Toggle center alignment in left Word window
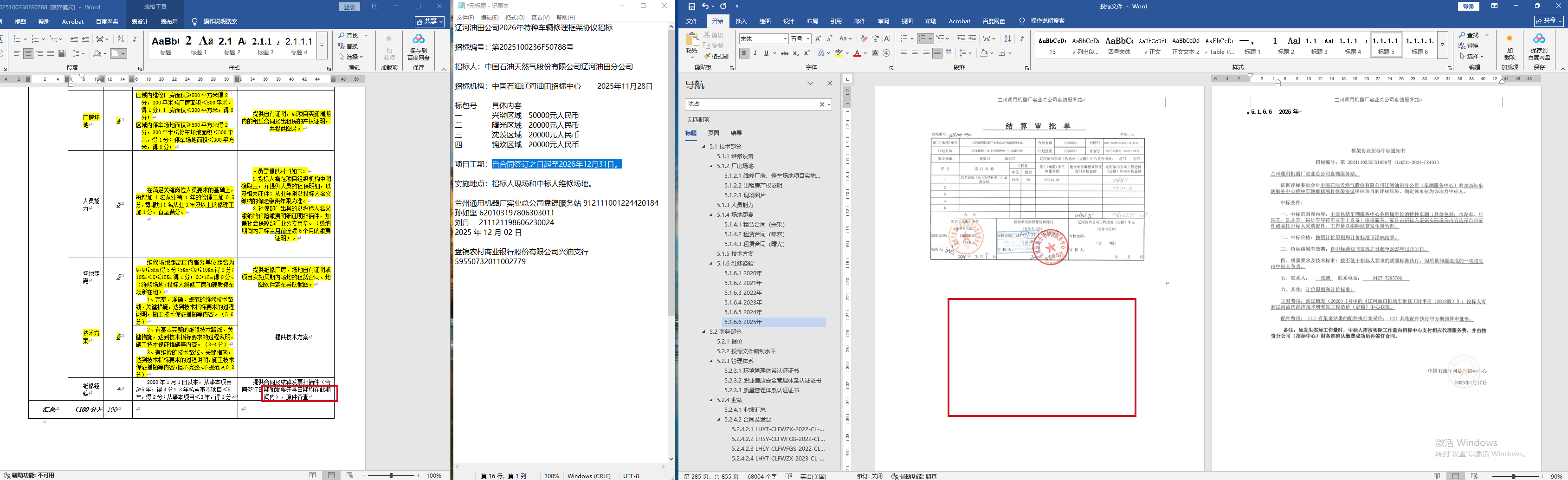This screenshot has width=1568, height=480. [x=28, y=53]
